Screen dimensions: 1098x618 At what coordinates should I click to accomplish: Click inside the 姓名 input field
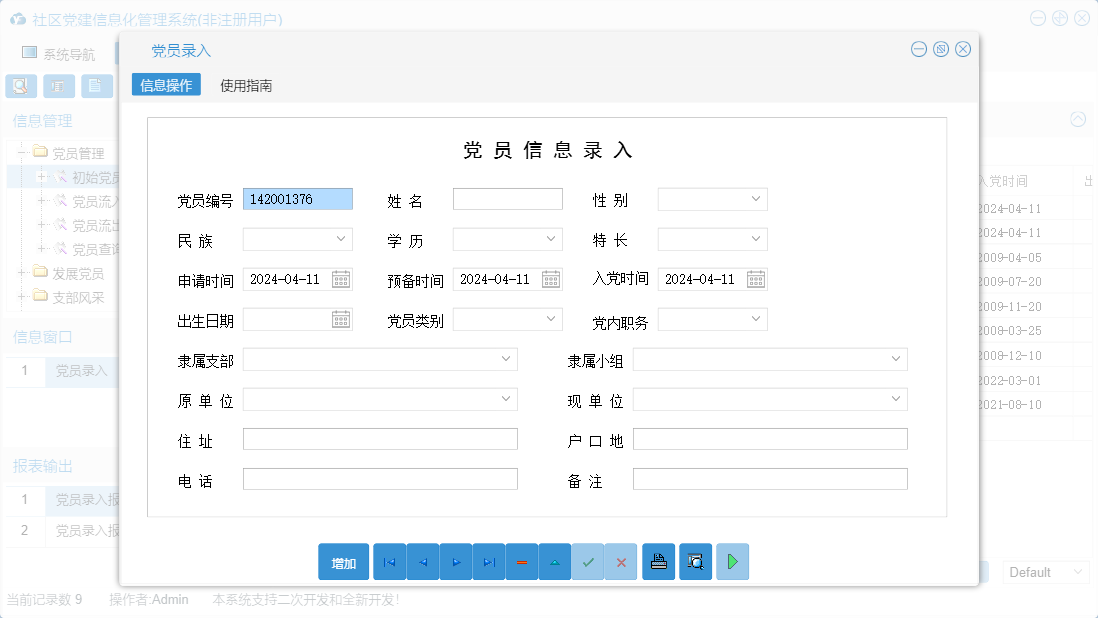(507, 198)
